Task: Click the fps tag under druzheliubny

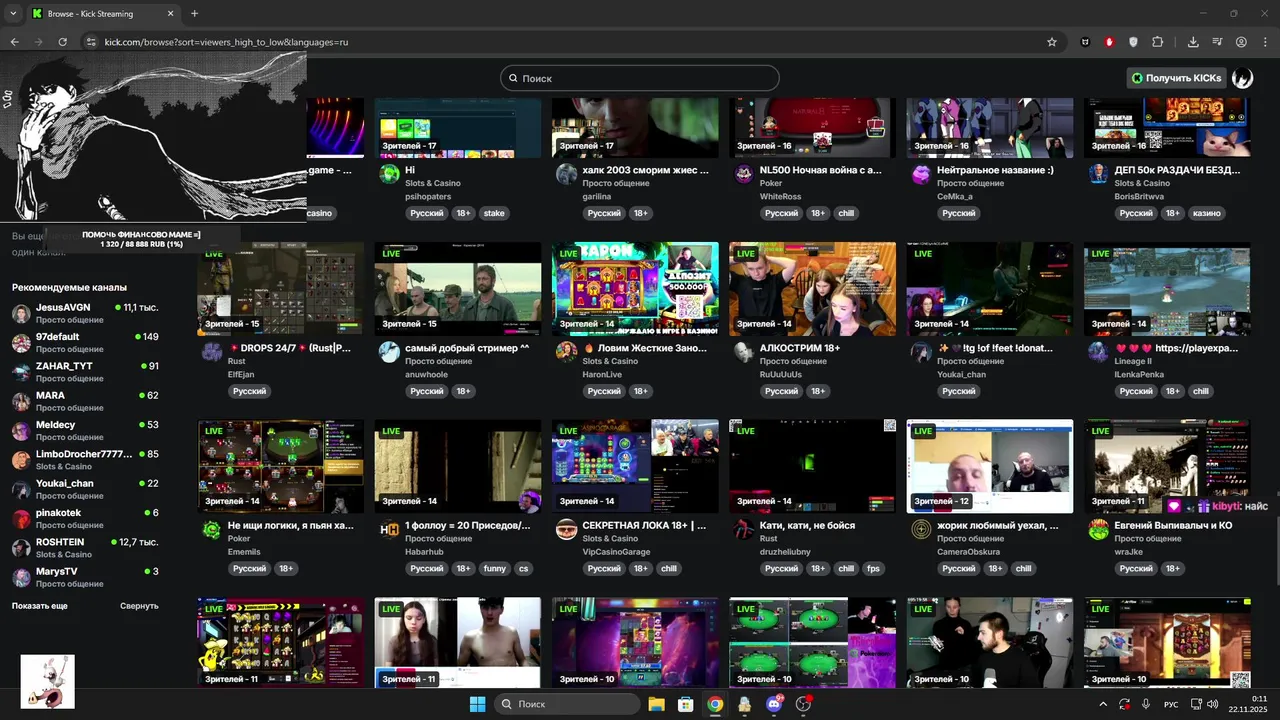Action: click(x=873, y=568)
